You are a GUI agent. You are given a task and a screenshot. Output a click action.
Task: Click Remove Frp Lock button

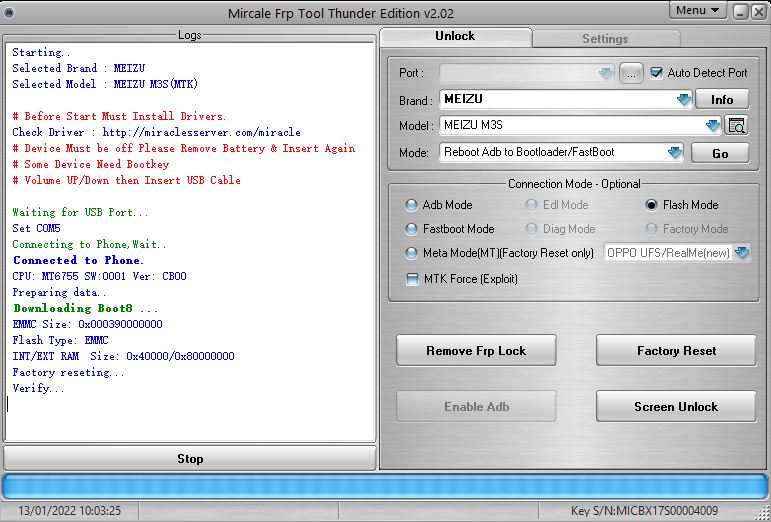pyautogui.click(x=476, y=350)
